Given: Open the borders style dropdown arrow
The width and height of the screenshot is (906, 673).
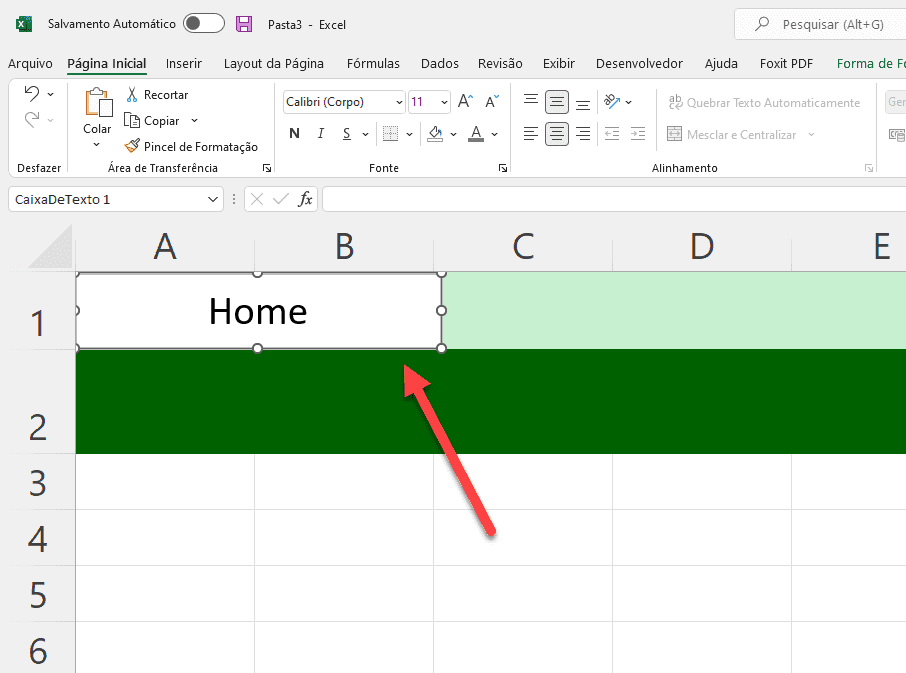Looking at the screenshot, I should point(409,133).
